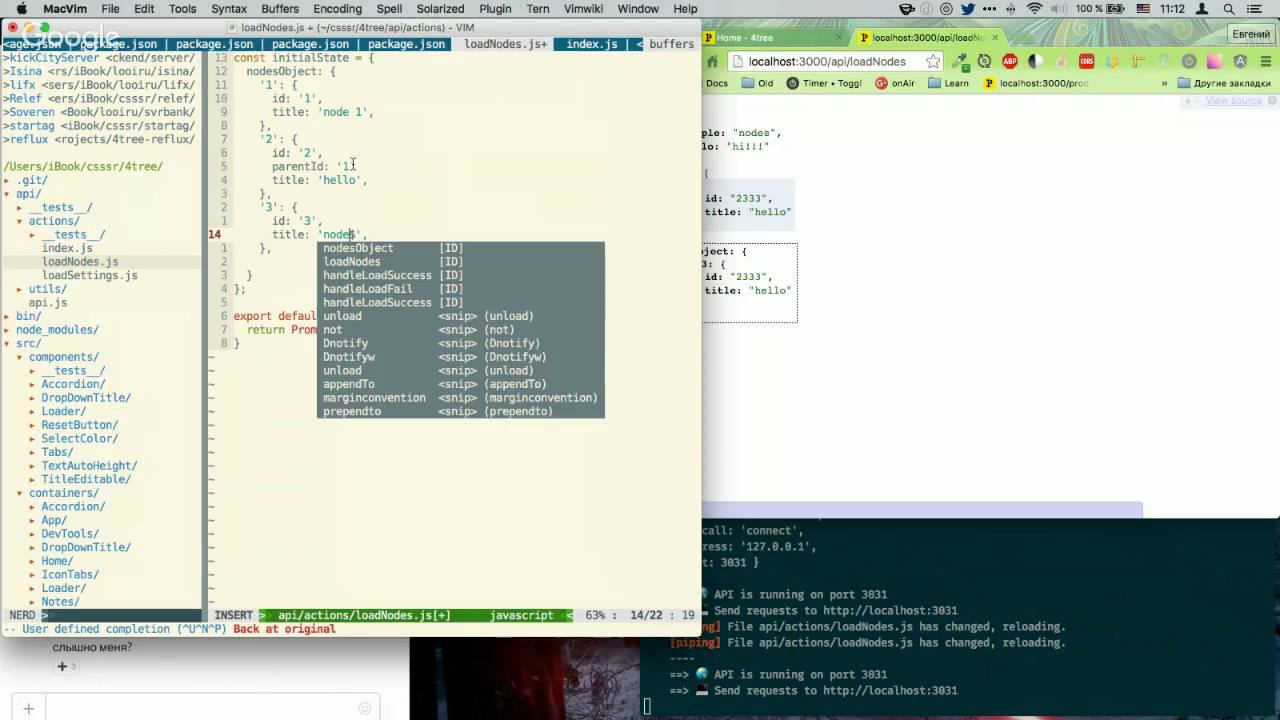Click the Chrome home button
The width and height of the screenshot is (1280, 720).
click(713, 61)
